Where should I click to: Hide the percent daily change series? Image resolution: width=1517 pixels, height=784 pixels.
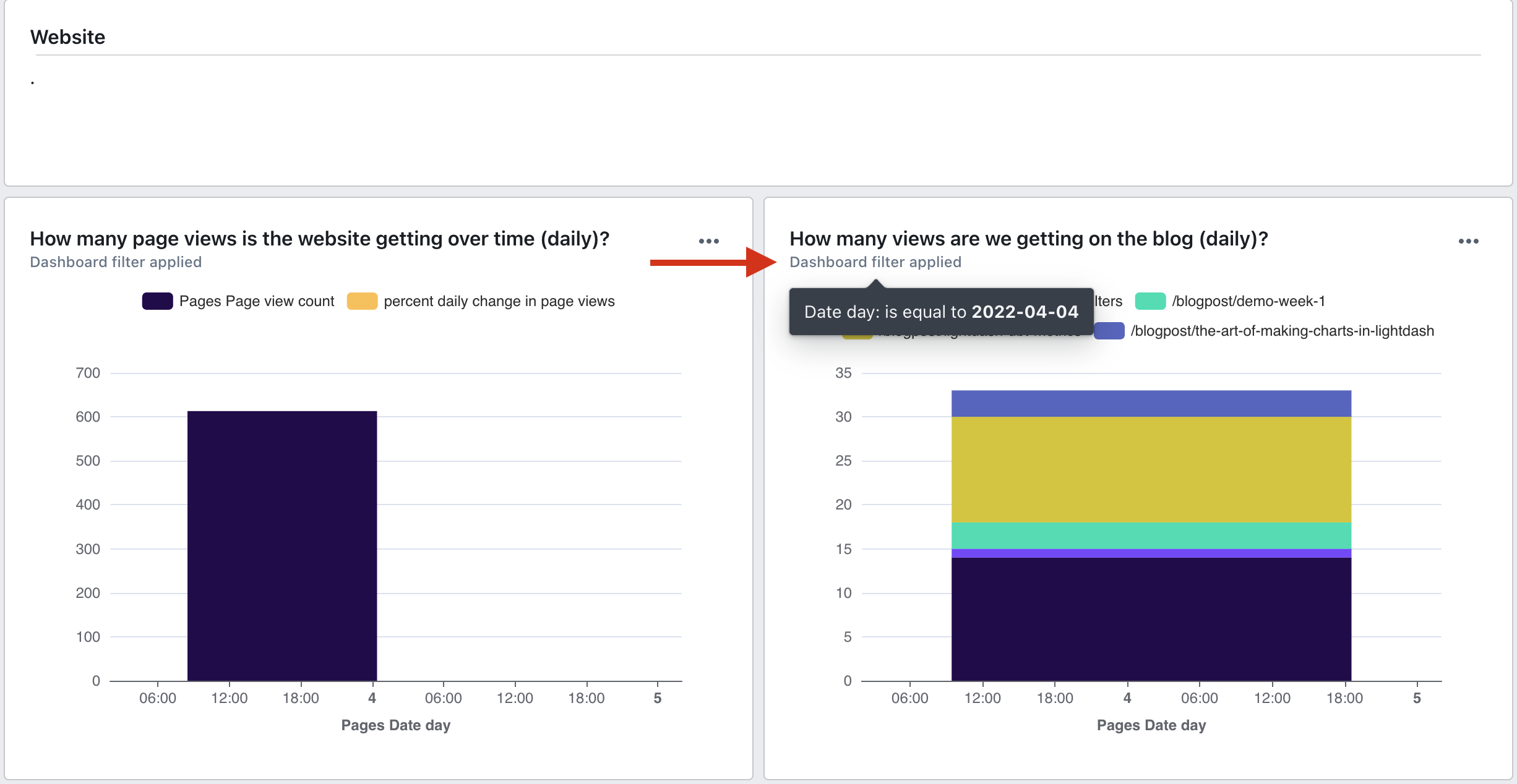click(x=499, y=301)
